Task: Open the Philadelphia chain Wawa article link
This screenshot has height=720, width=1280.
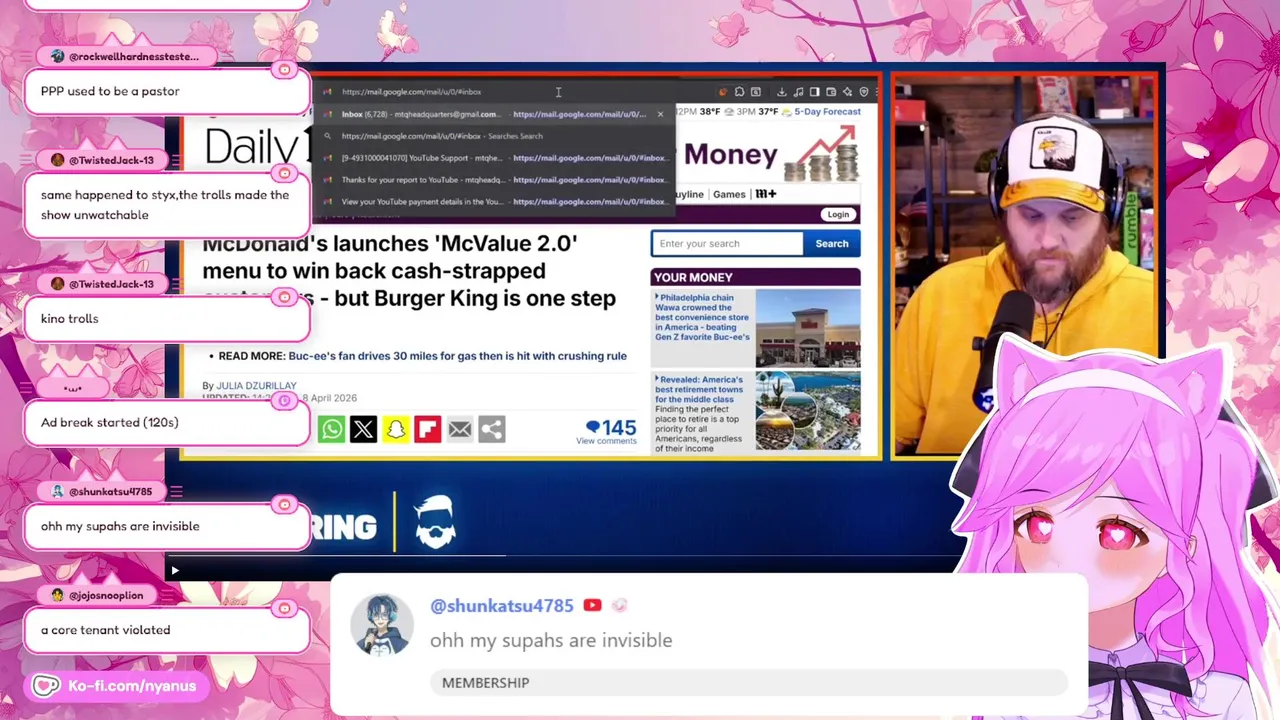Action: click(702, 317)
